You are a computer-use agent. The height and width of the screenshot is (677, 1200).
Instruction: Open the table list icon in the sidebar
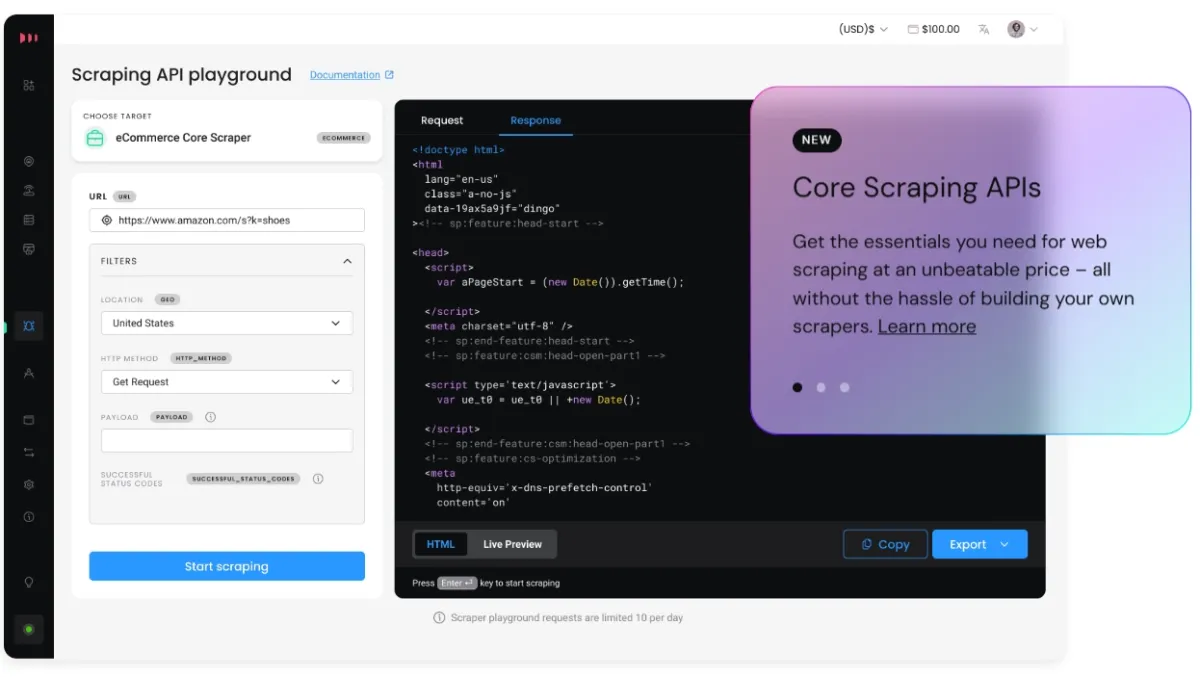(29, 220)
